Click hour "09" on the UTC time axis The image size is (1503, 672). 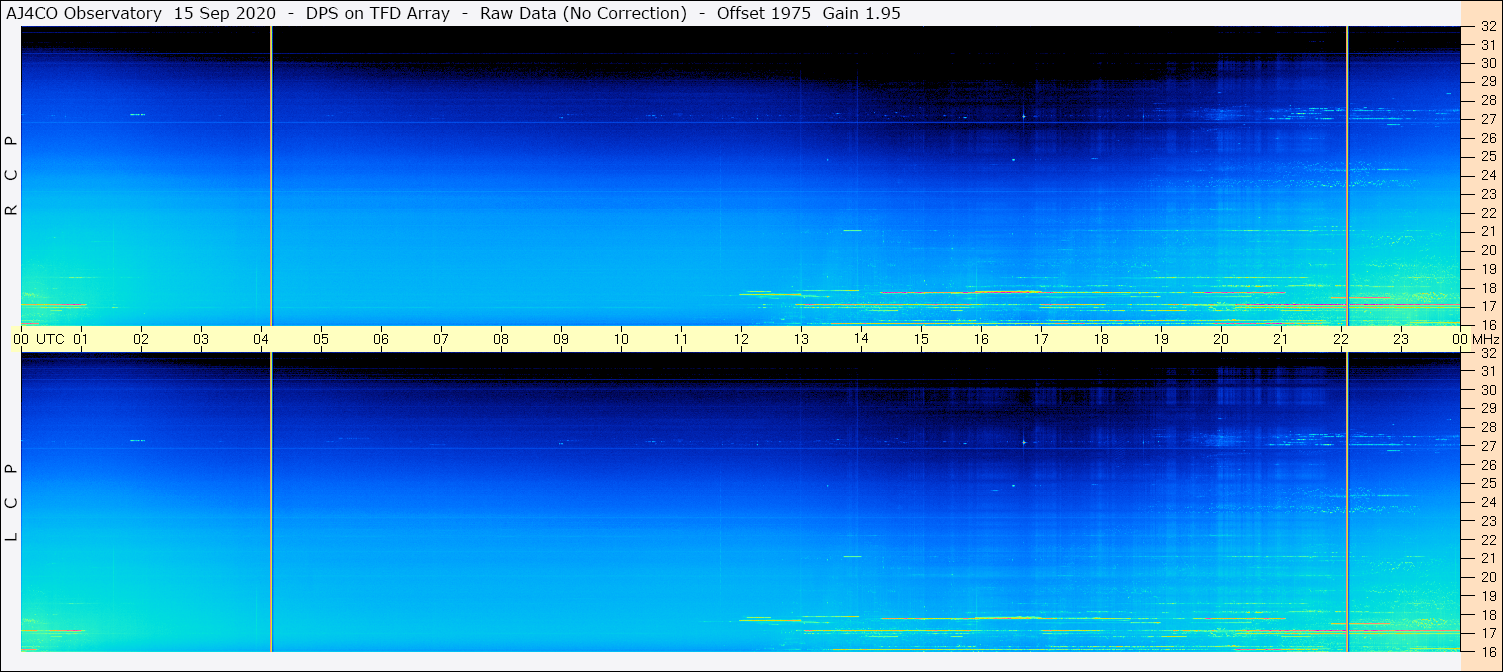coord(561,339)
